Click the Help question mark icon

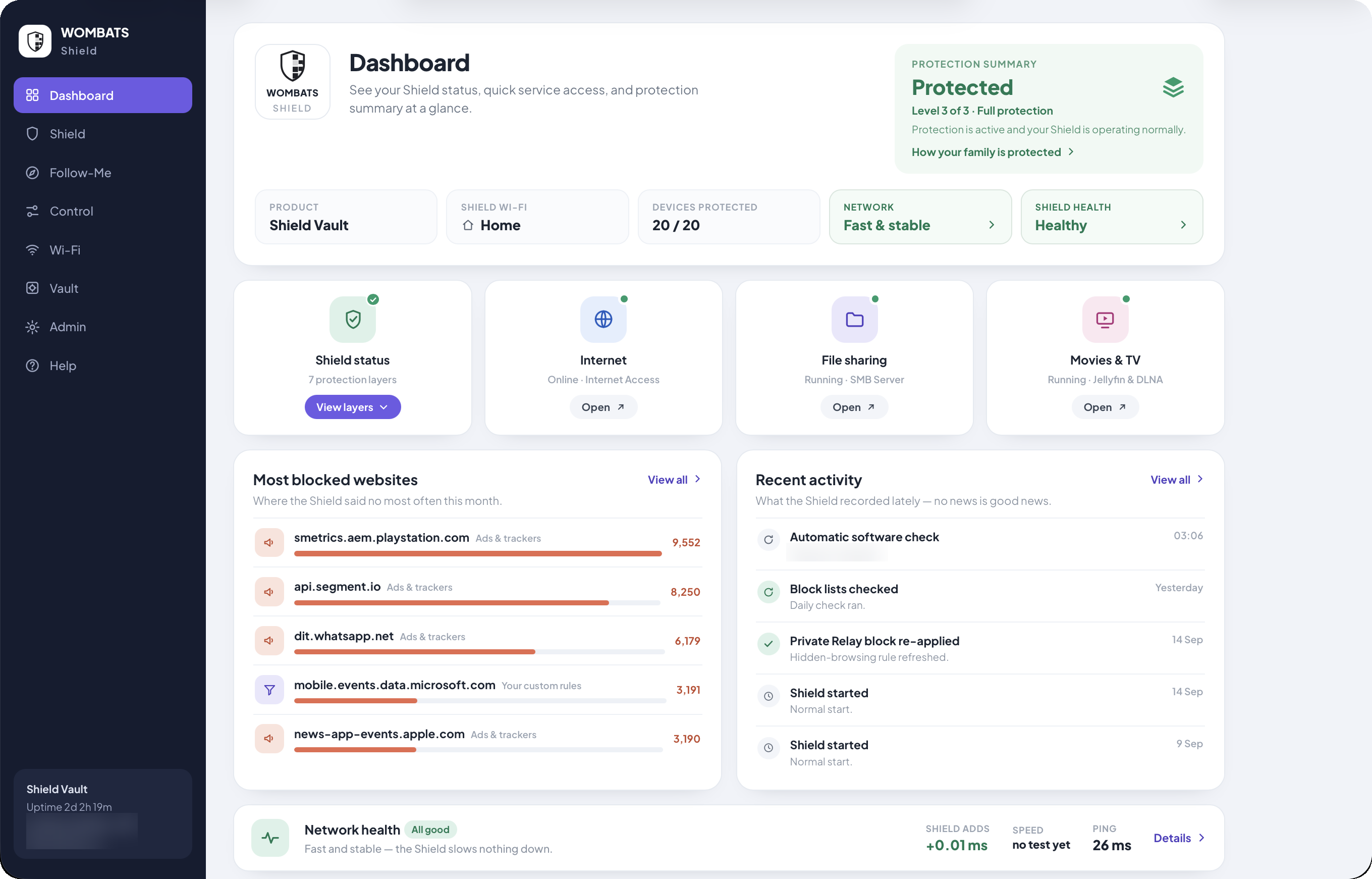coord(32,366)
